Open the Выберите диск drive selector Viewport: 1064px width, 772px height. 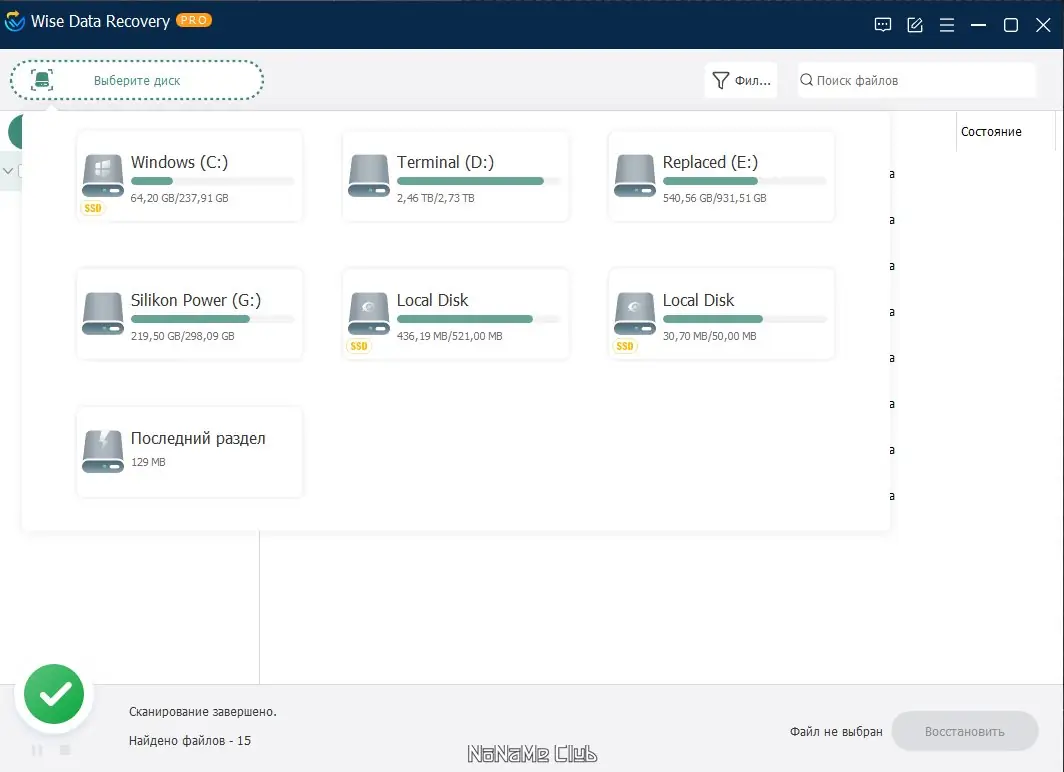click(137, 80)
